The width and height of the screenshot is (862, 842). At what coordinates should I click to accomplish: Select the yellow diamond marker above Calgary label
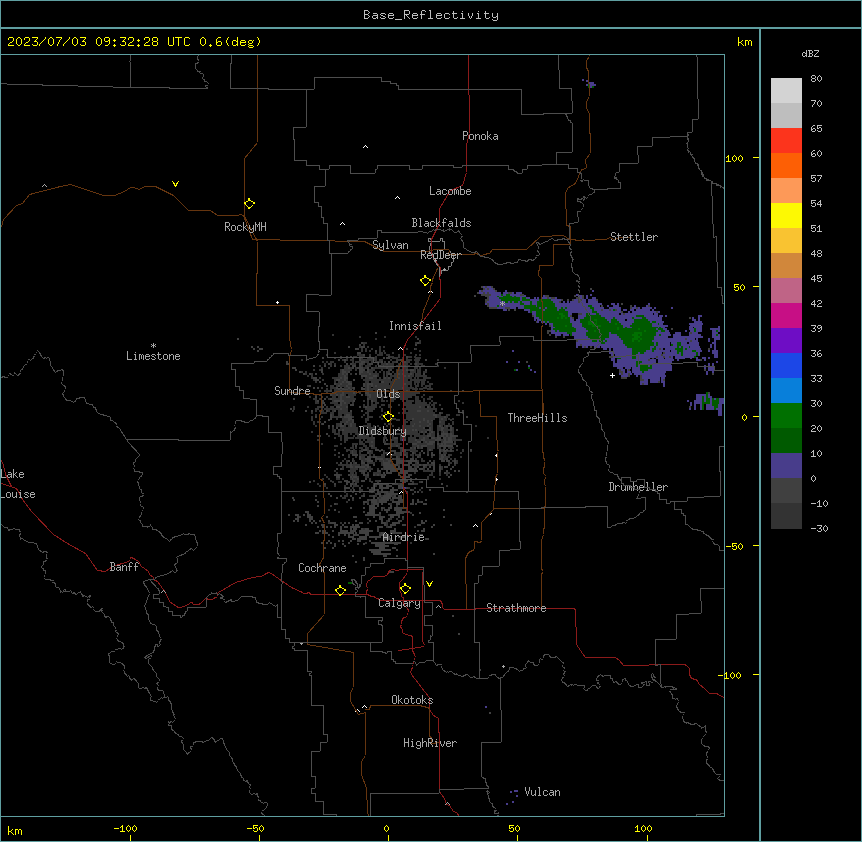pyautogui.click(x=405, y=589)
